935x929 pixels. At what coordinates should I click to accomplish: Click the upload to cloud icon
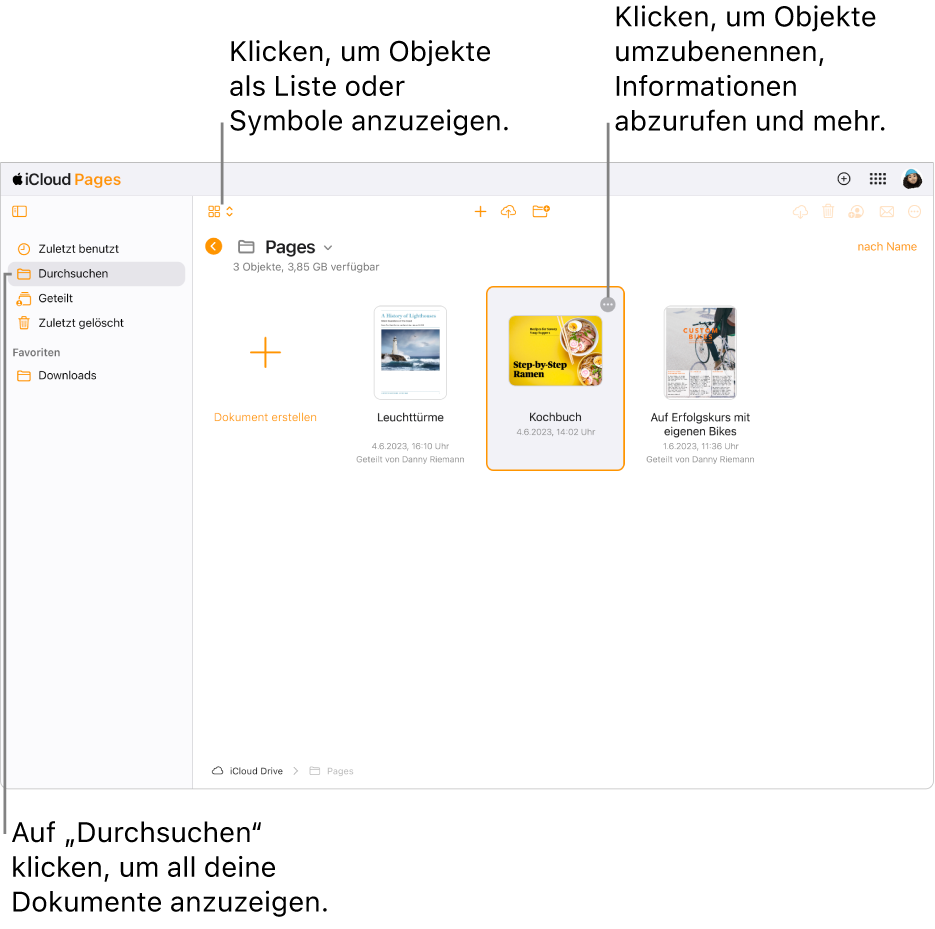click(x=508, y=211)
